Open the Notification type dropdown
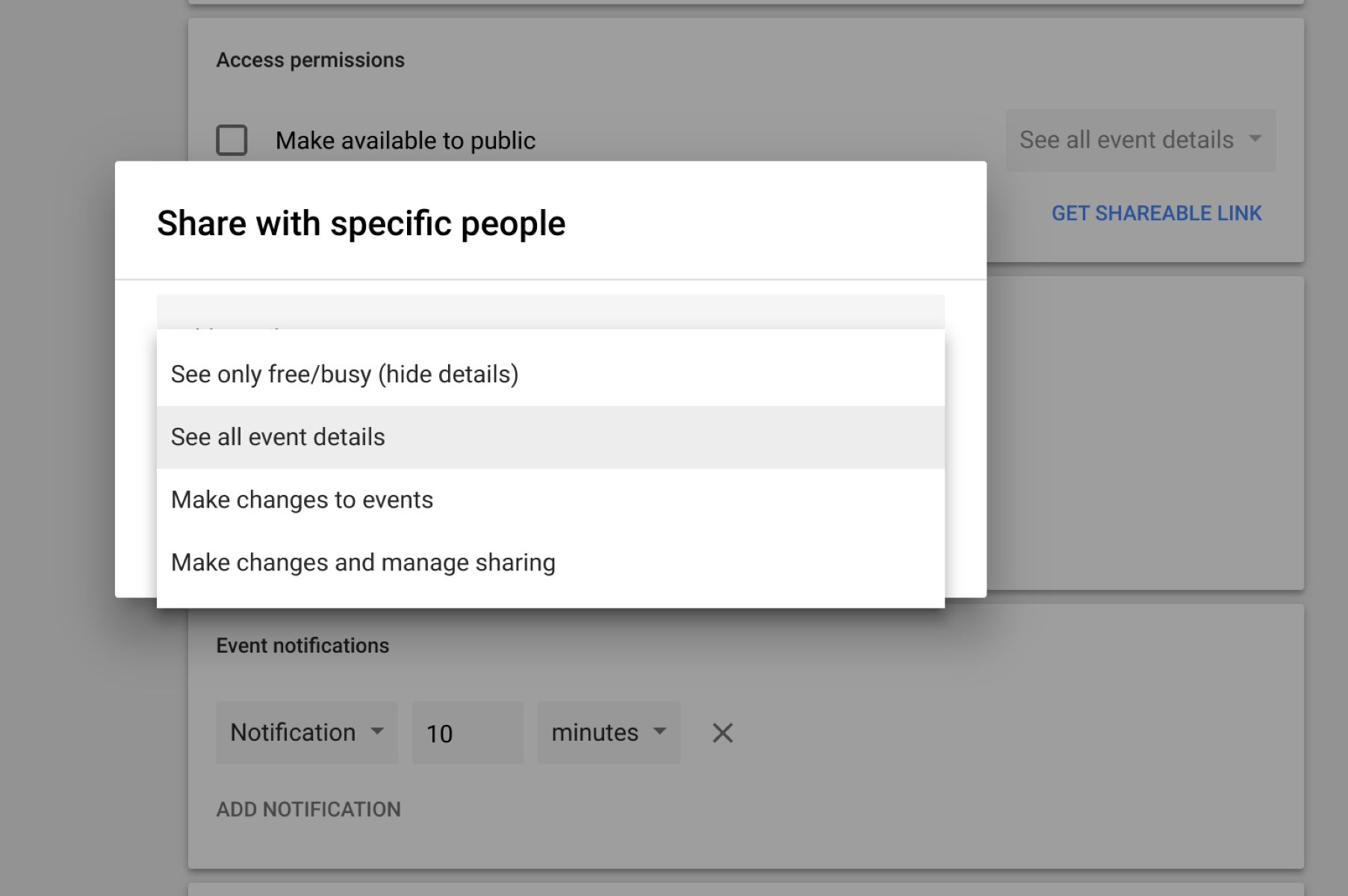1348x896 pixels. (x=293, y=732)
